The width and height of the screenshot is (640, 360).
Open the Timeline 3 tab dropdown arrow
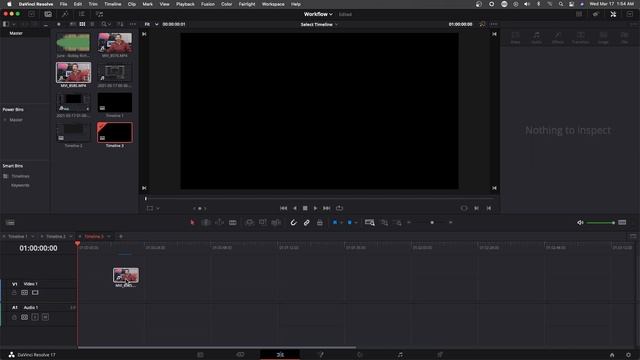pos(109,236)
